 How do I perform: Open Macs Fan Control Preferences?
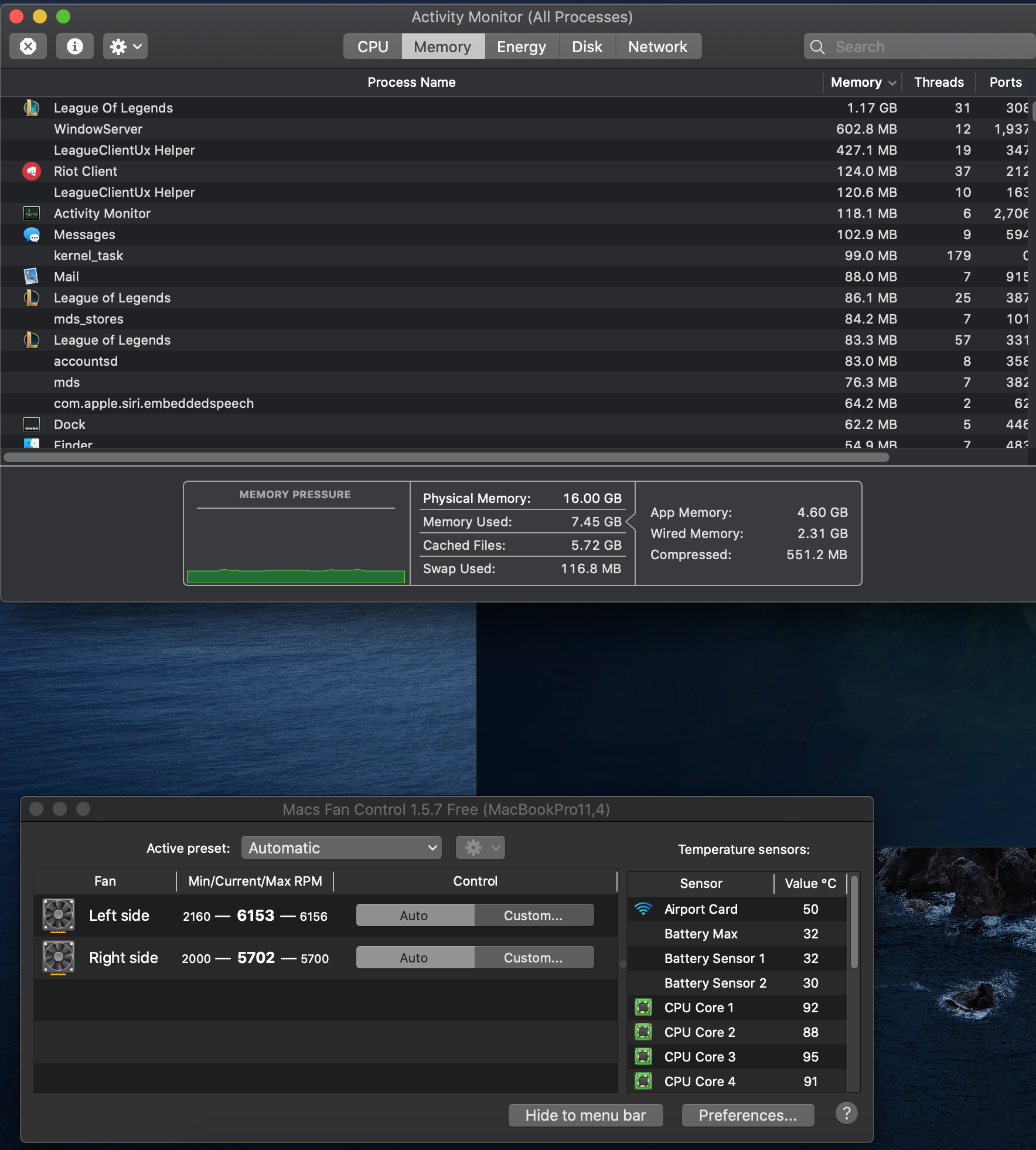(x=748, y=1115)
